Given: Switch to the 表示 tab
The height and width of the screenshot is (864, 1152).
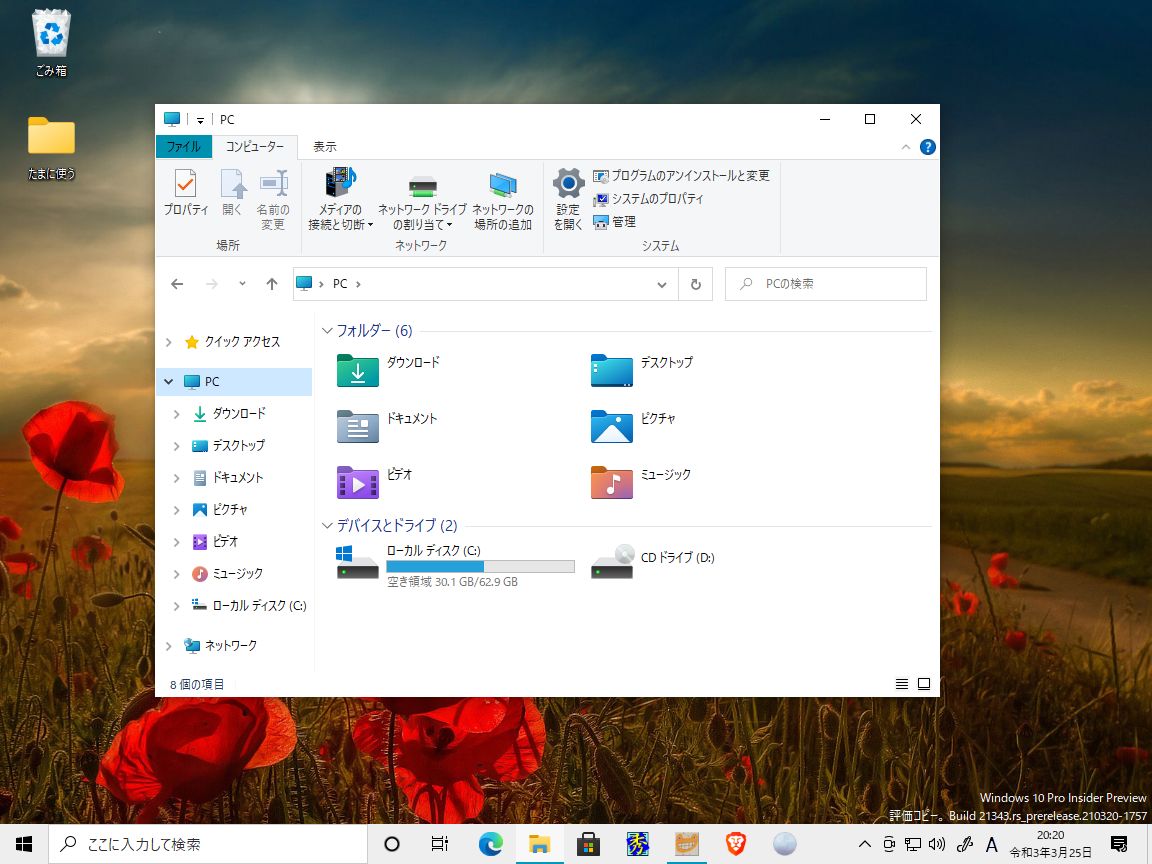Looking at the screenshot, I should [x=323, y=146].
